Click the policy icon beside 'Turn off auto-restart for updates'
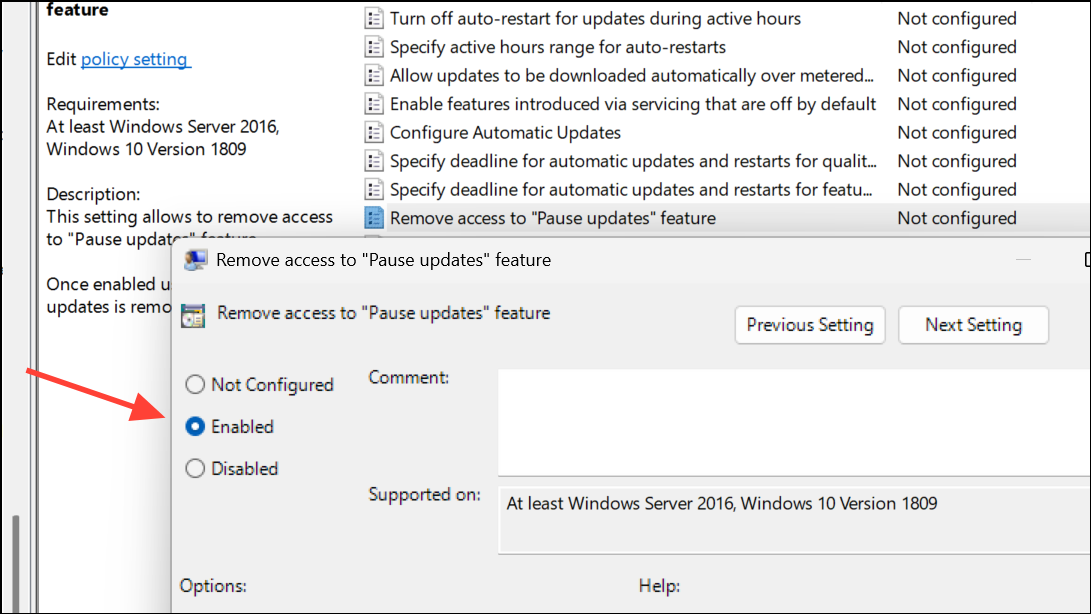Image resolution: width=1091 pixels, height=614 pixels. click(x=374, y=18)
